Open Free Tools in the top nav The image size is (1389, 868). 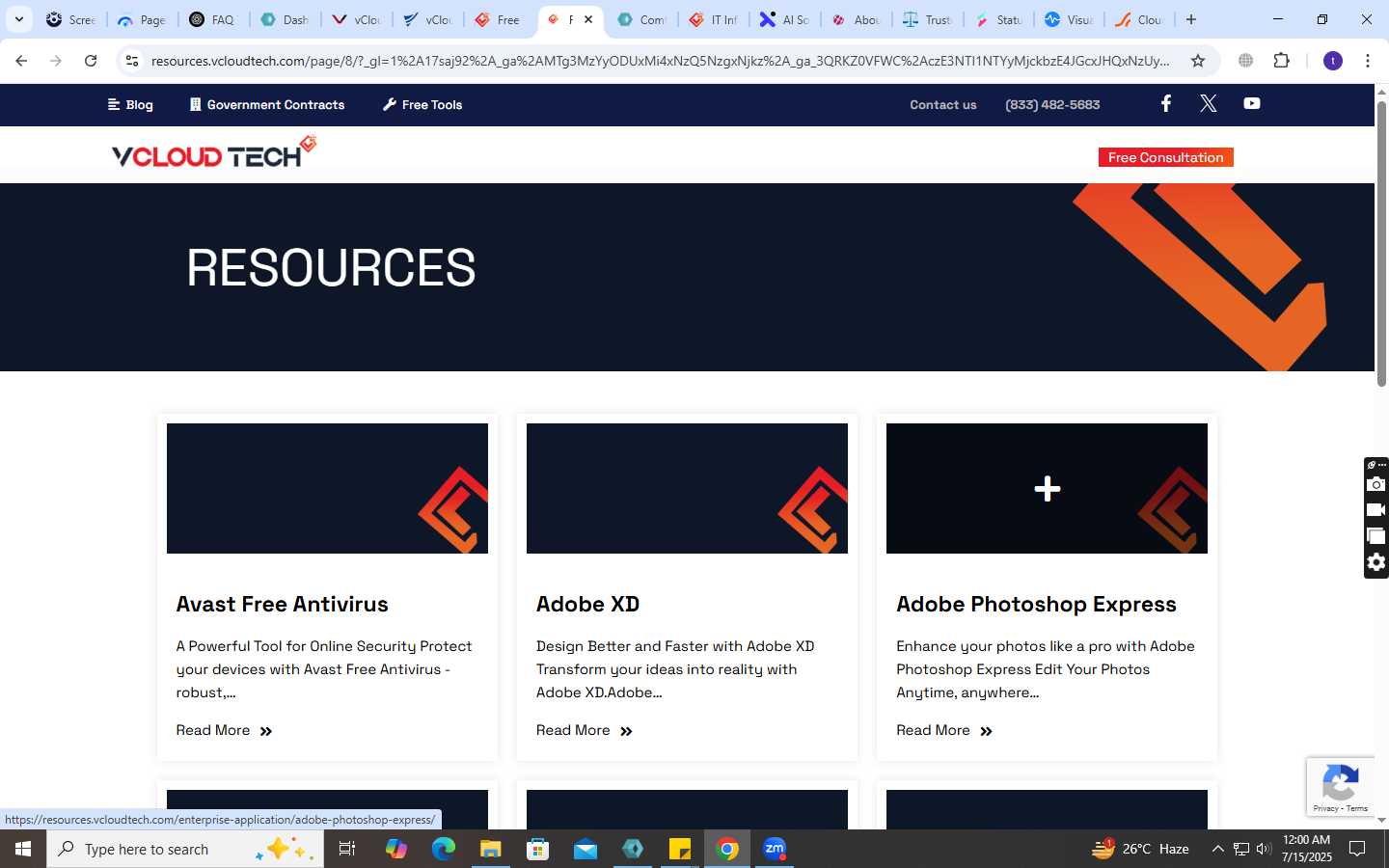(422, 104)
